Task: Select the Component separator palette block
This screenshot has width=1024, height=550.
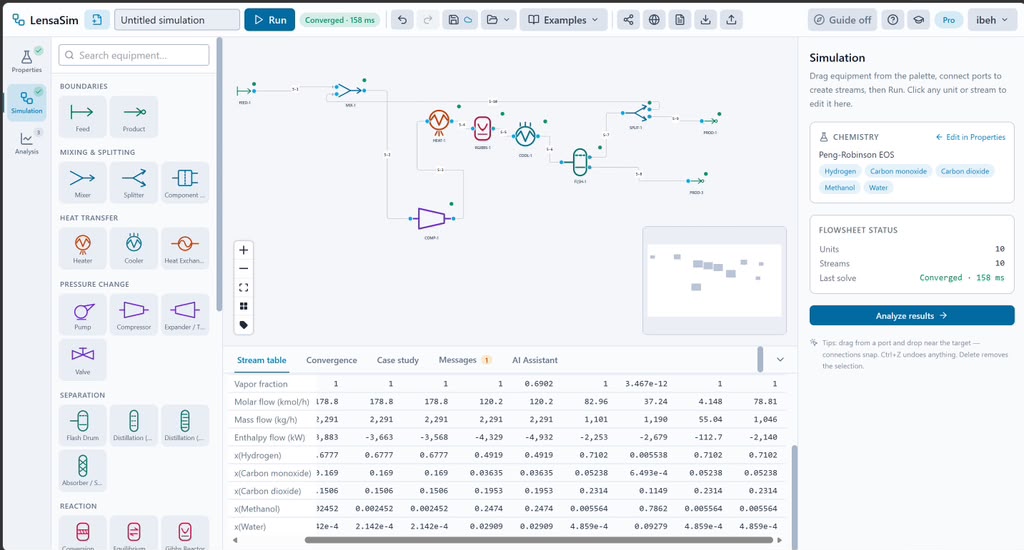Action: [x=185, y=182]
